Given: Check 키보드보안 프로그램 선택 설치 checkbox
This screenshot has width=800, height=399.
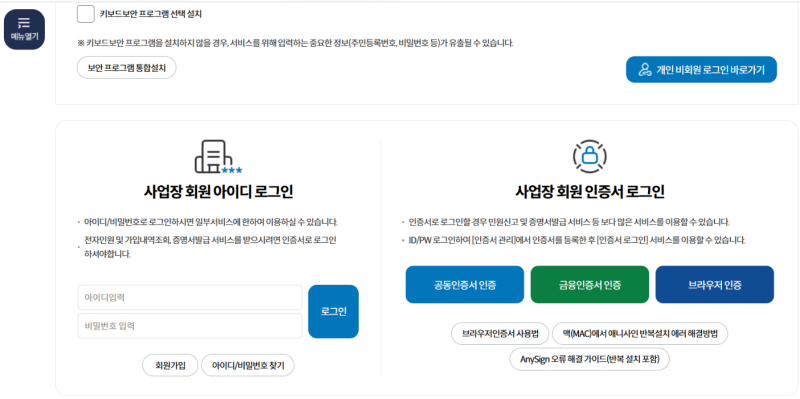Looking at the screenshot, I should pyautogui.click(x=86, y=14).
